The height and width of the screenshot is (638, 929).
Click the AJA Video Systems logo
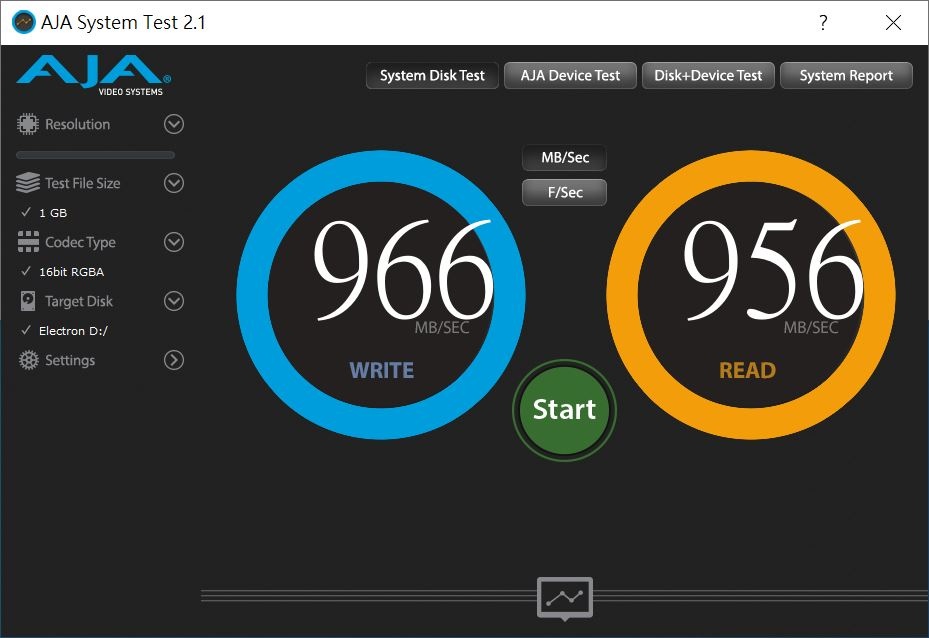[94, 75]
